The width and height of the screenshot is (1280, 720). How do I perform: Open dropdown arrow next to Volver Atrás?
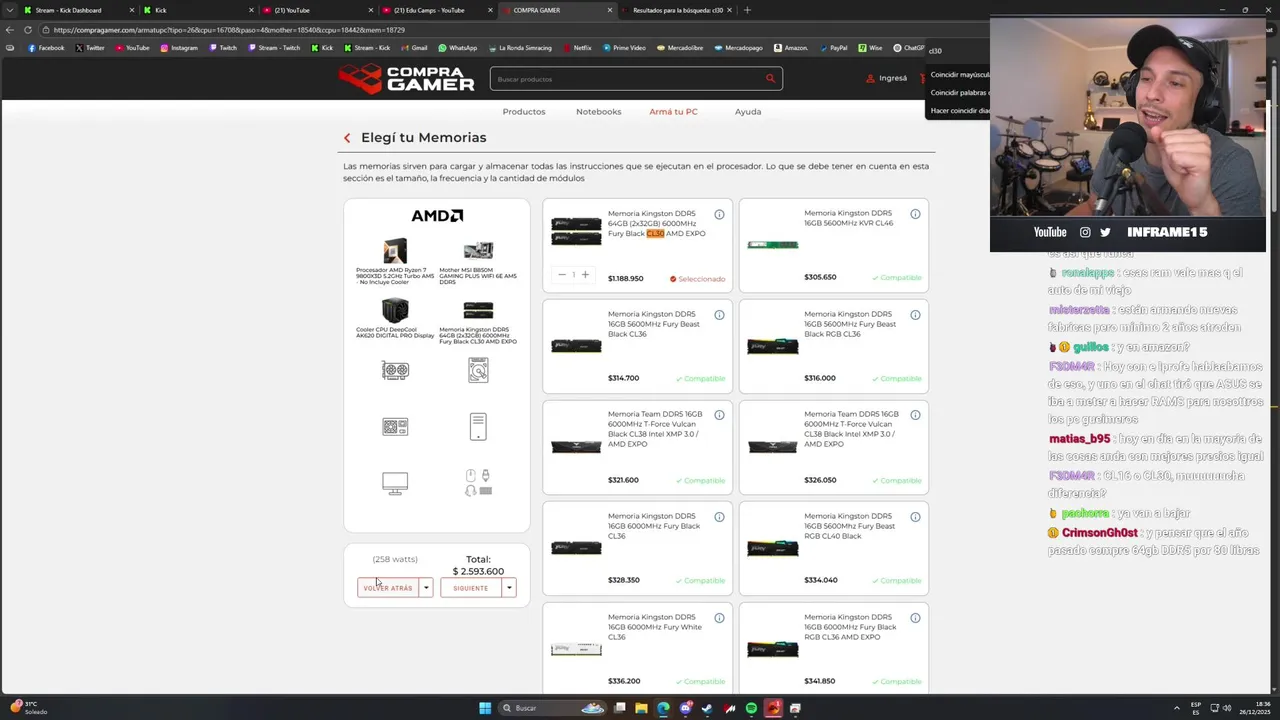point(426,588)
